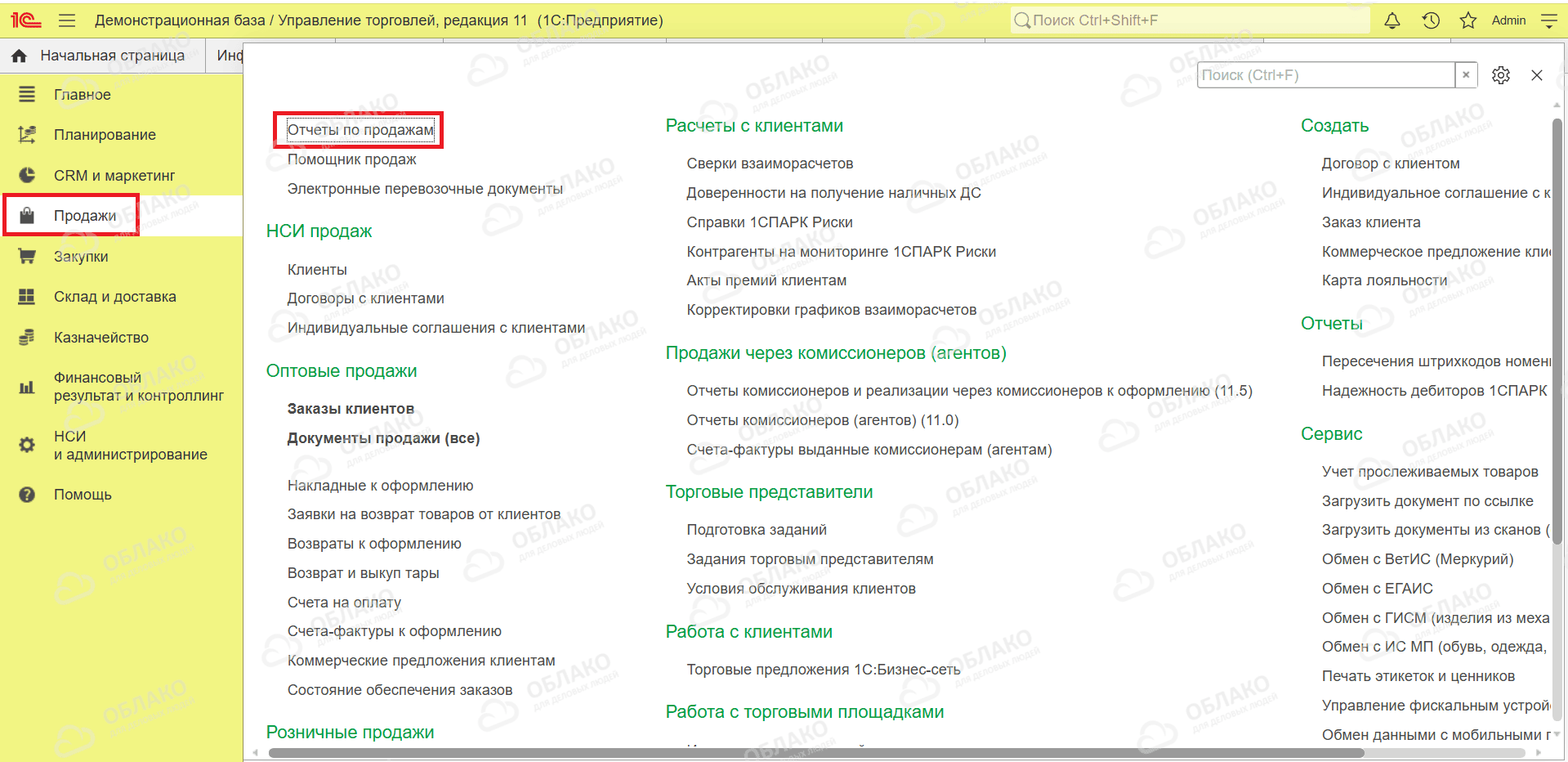Open Печать этикеток и ценников

click(x=1418, y=676)
